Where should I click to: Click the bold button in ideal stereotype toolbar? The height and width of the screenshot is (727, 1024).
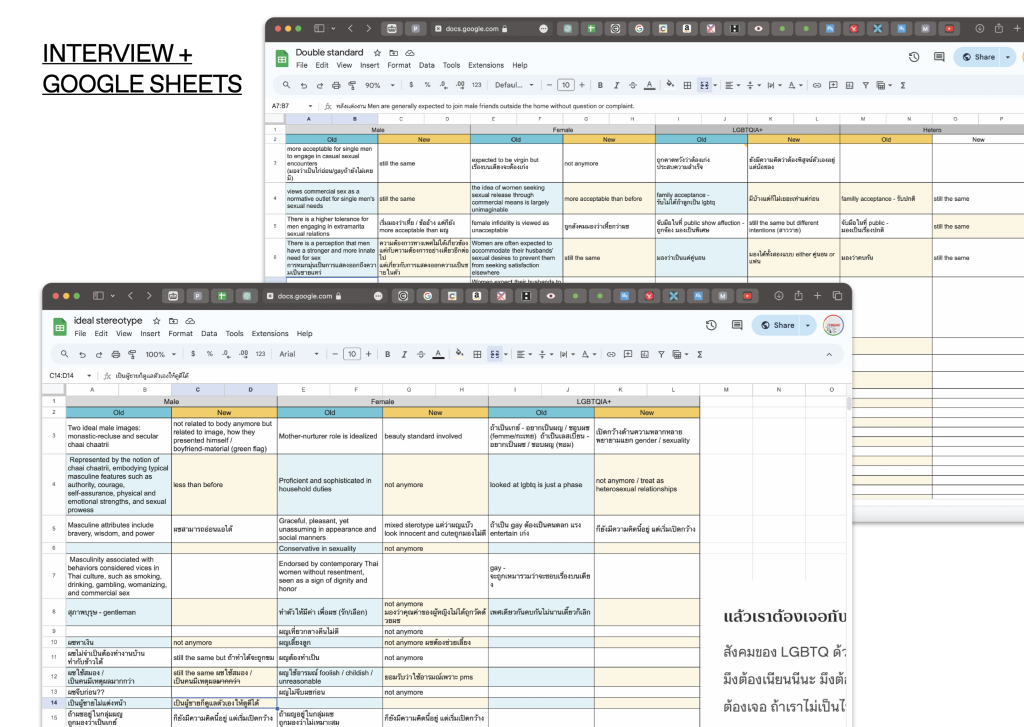point(387,354)
